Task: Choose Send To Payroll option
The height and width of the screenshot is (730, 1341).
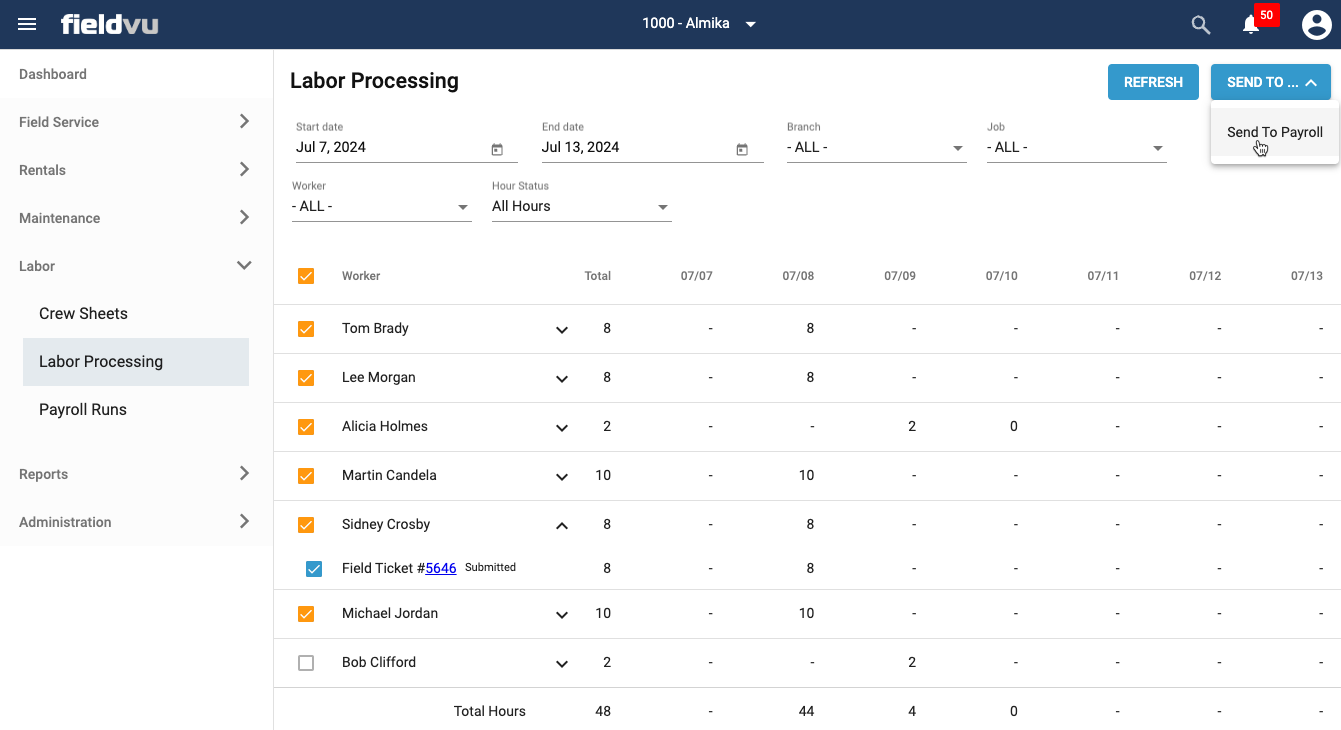Action: [1275, 132]
